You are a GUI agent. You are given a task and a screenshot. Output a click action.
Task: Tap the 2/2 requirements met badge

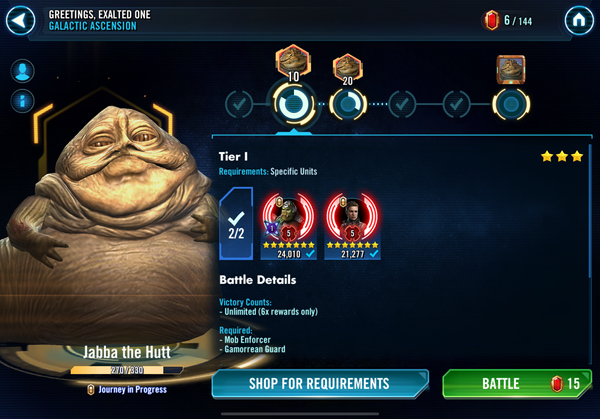pos(236,224)
